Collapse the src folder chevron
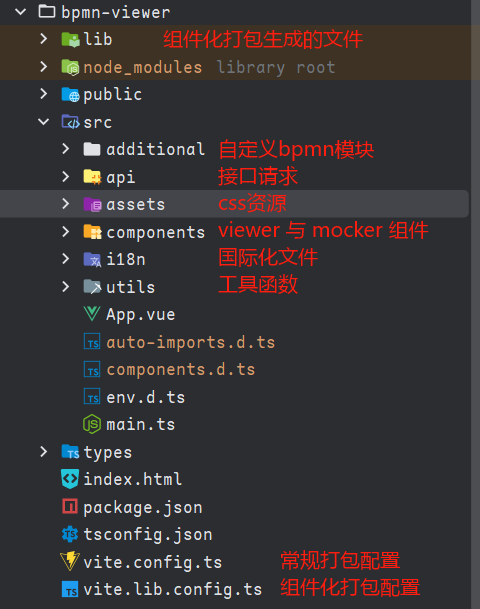Viewport: 480px width, 609px height. pos(44,122)
